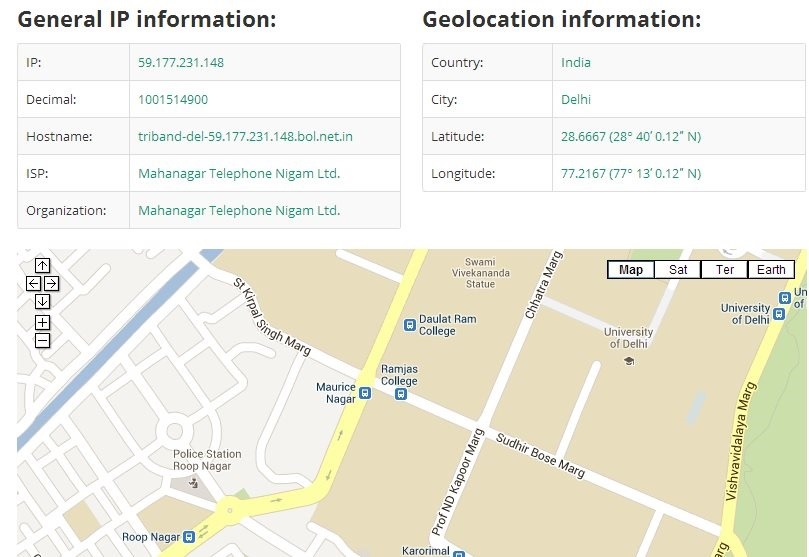Click the General IP information heading

point(147,20)
